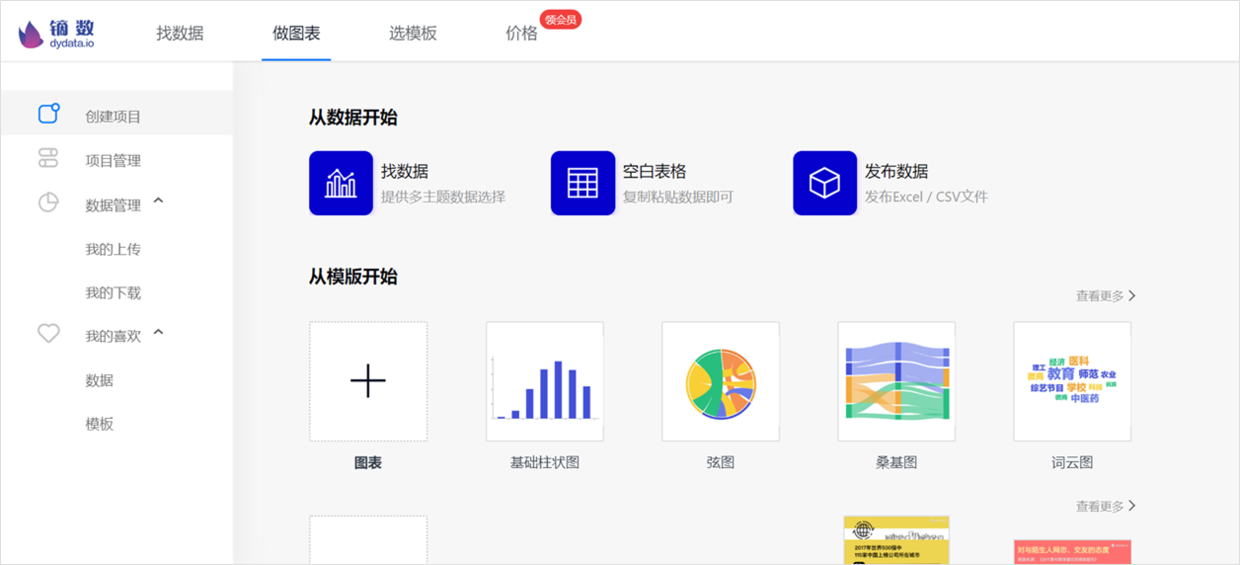
Task: Click the 找数据 card title
Action: tap(404, 171)
